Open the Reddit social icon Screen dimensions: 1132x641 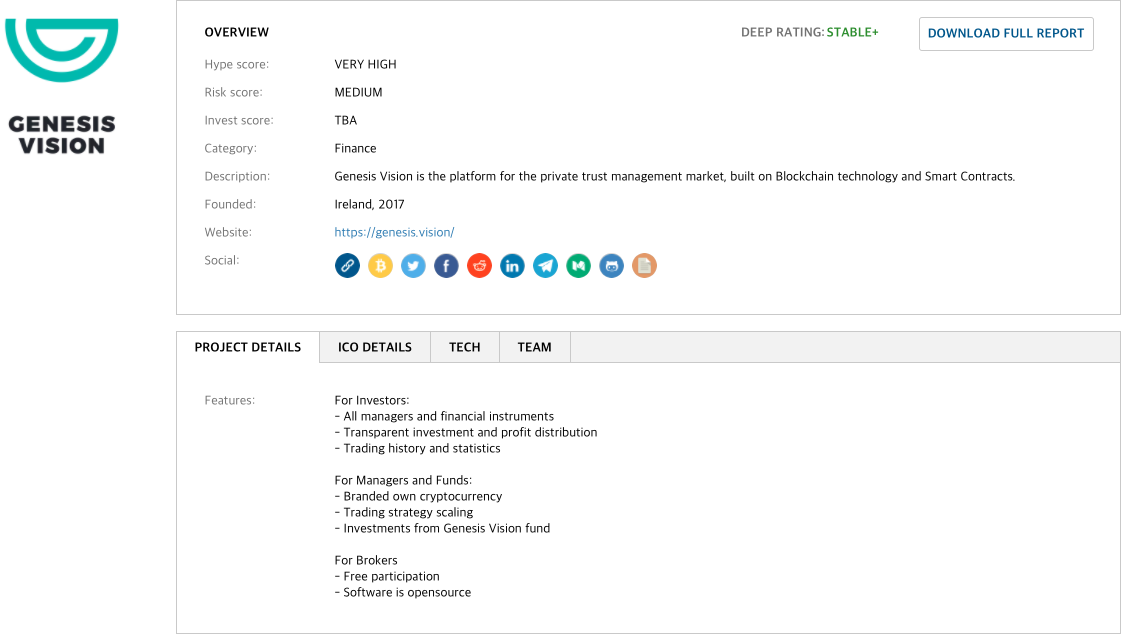point(479,266)
